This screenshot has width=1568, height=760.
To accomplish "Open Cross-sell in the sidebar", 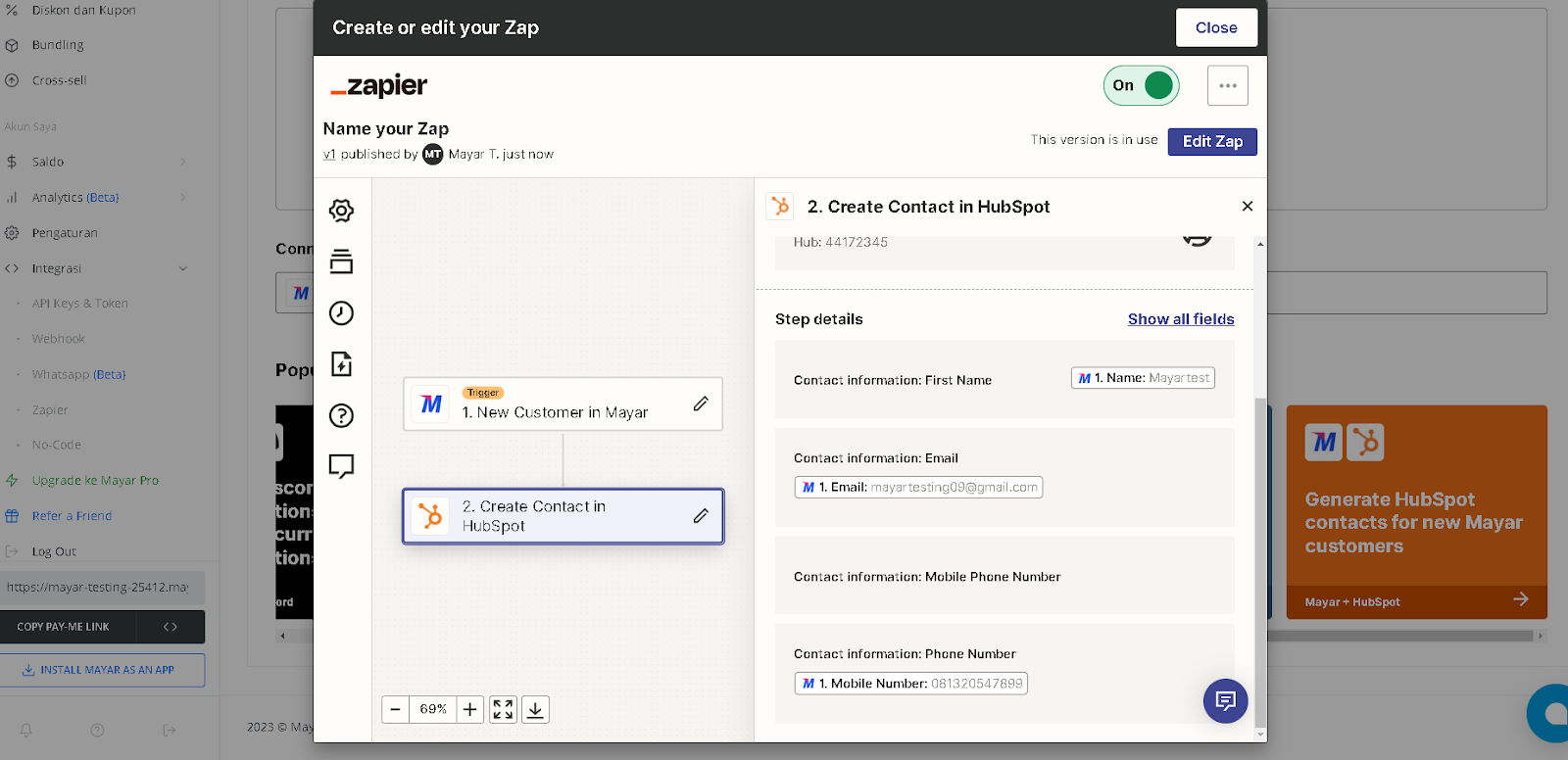I will coord(59,80).
